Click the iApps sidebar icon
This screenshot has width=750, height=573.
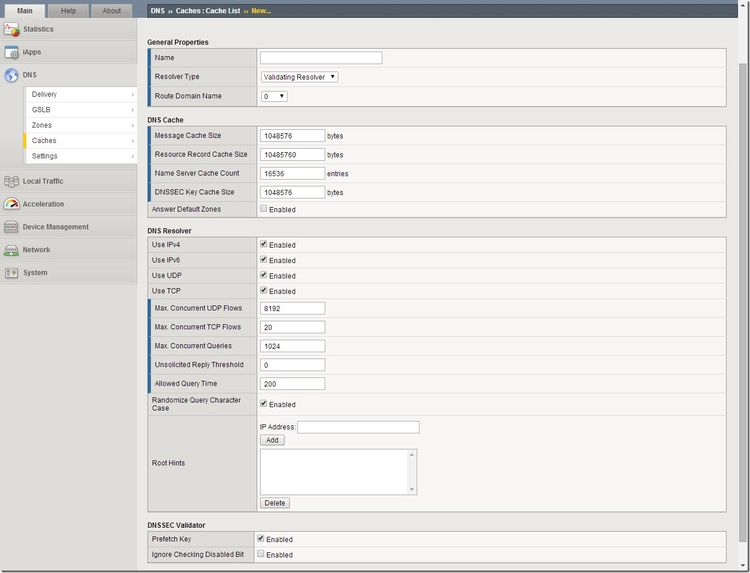point(12,52)
